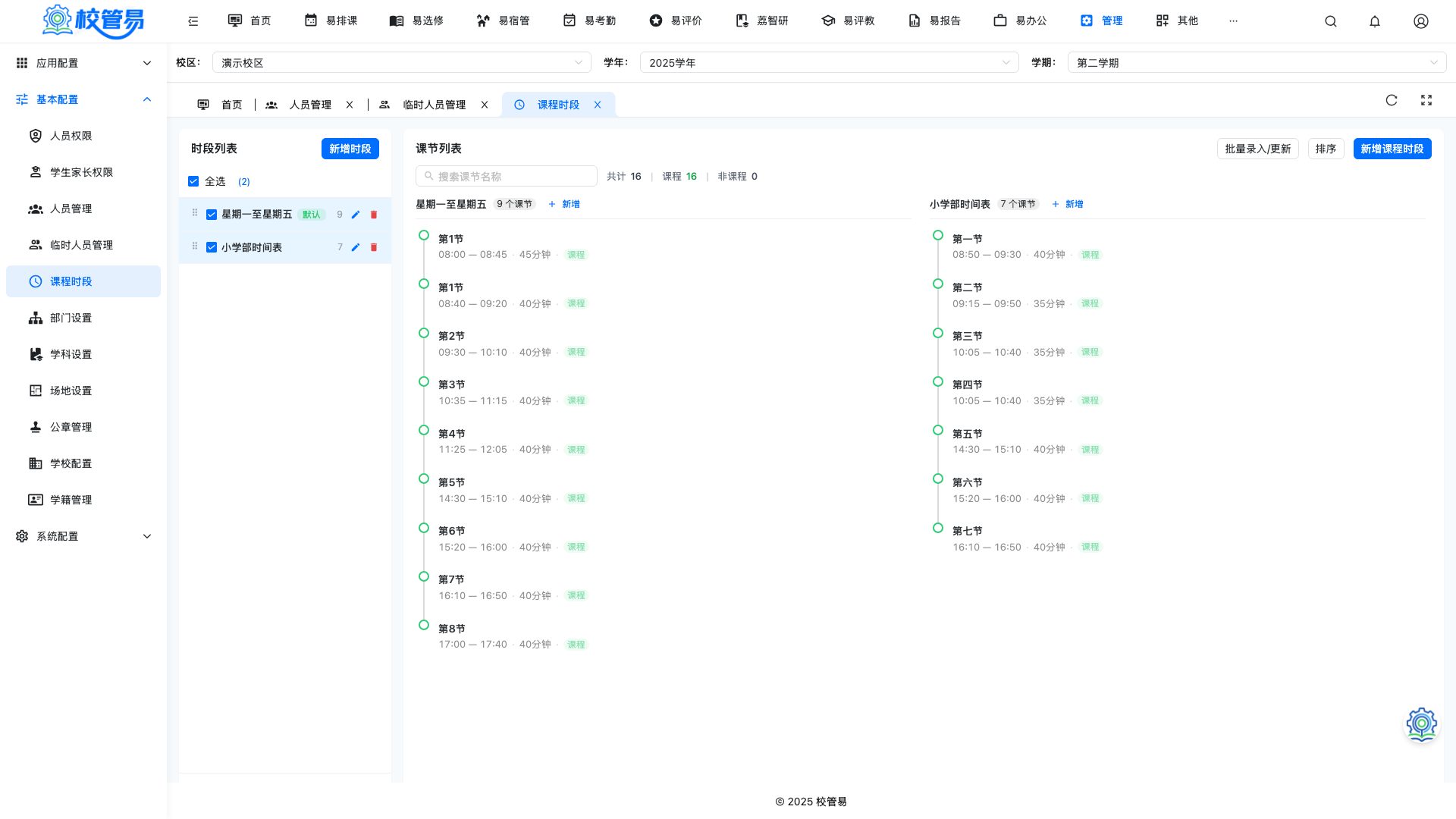
Task: Click the 批量录入/更新 button
Action: pyautogui.click(x=1258, y=149)
